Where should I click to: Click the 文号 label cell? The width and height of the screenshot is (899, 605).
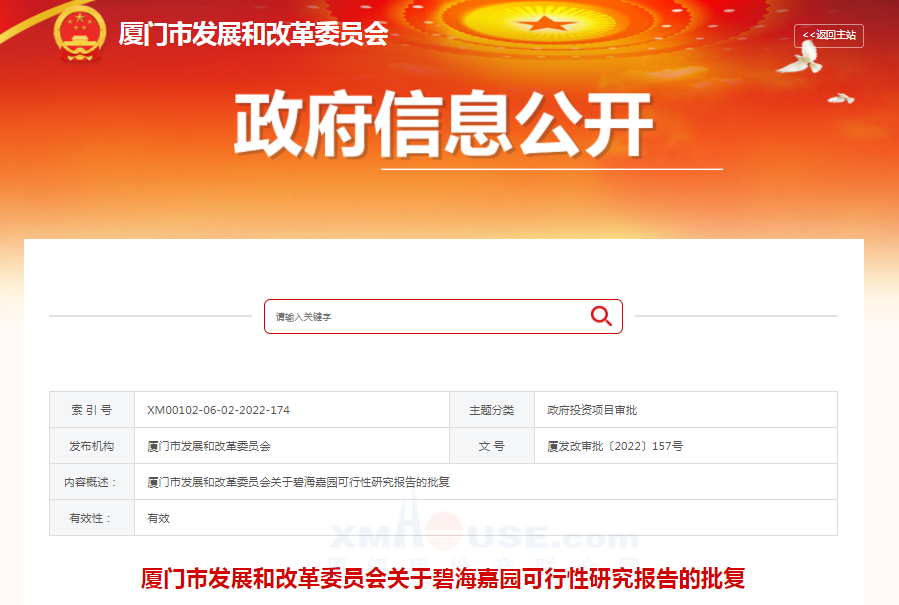492,446
